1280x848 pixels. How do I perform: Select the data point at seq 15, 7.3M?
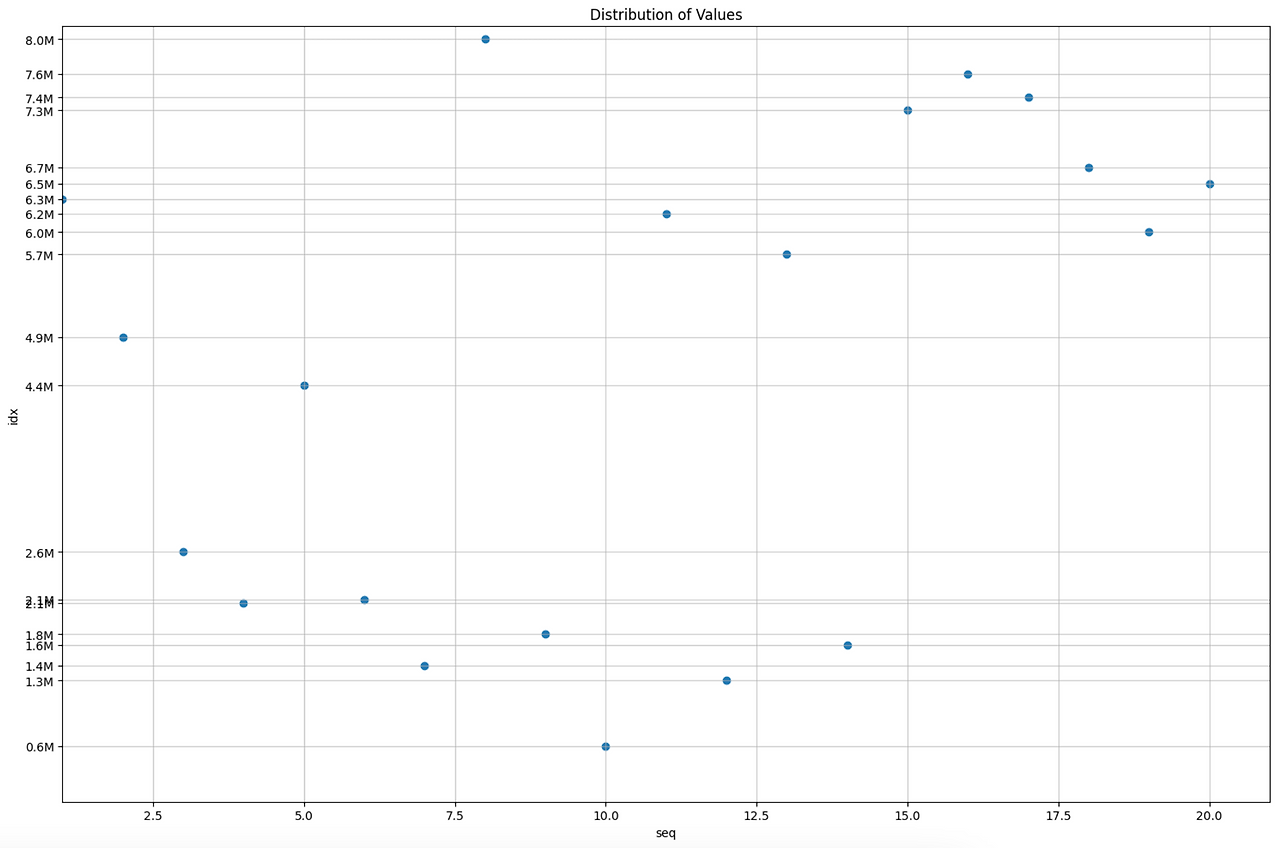coord(908,110)
